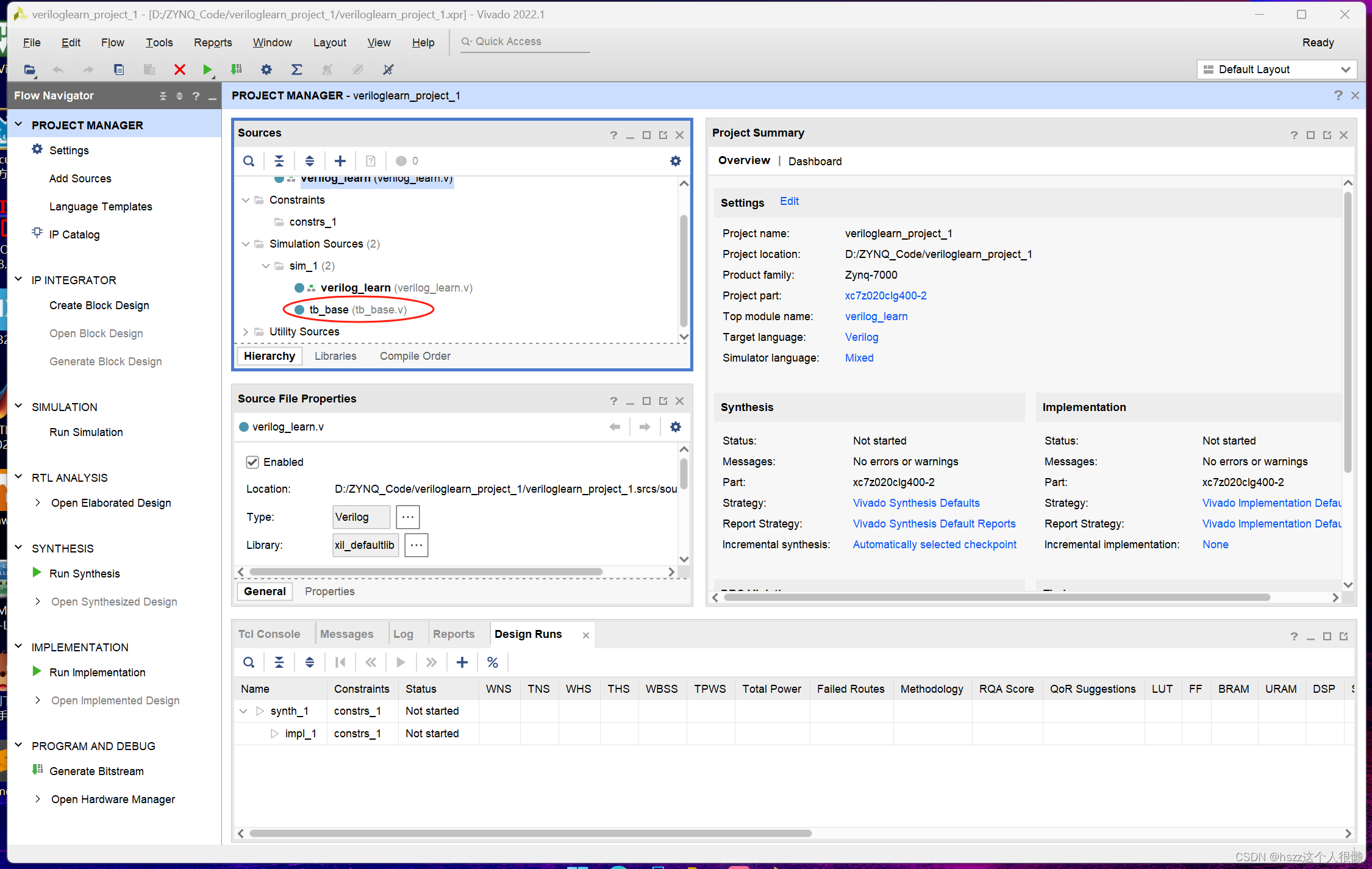The width and height of the screenshot is (1372, 869).
Task: Open the Reports menu
Action: point(212,43)
